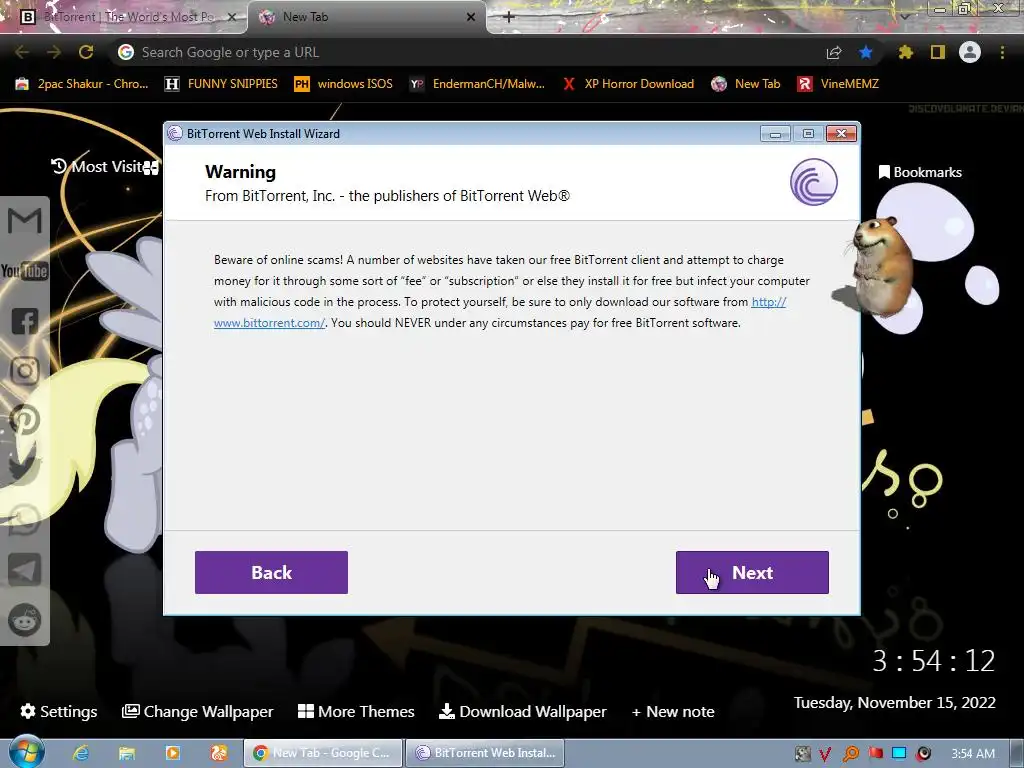Click the system clock showing 3:54 AM

pos(972,754)
